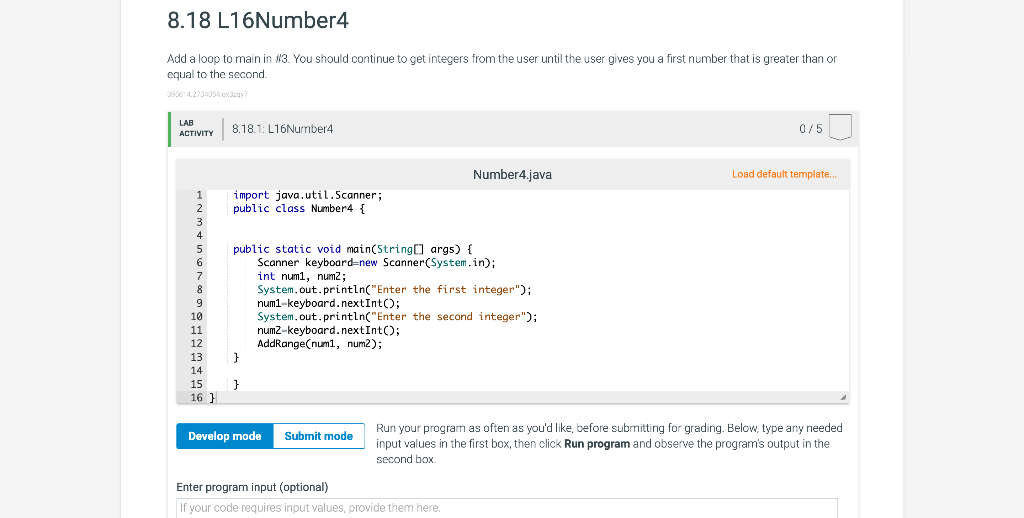Click the int num1, num2 line
The height and width of the screenshot is (518, 1024).
point(302,276)
